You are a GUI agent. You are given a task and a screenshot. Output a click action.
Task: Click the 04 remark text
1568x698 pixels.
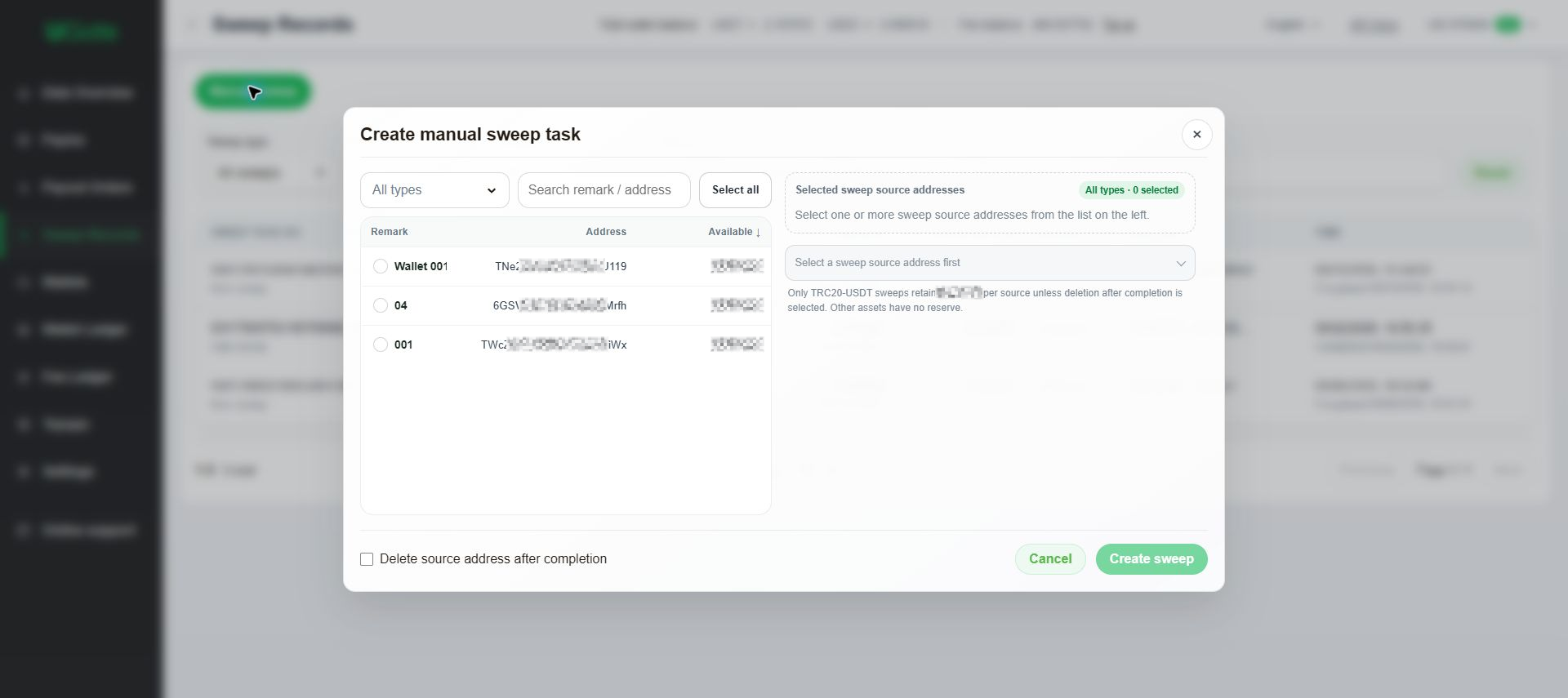coord(401,305)
